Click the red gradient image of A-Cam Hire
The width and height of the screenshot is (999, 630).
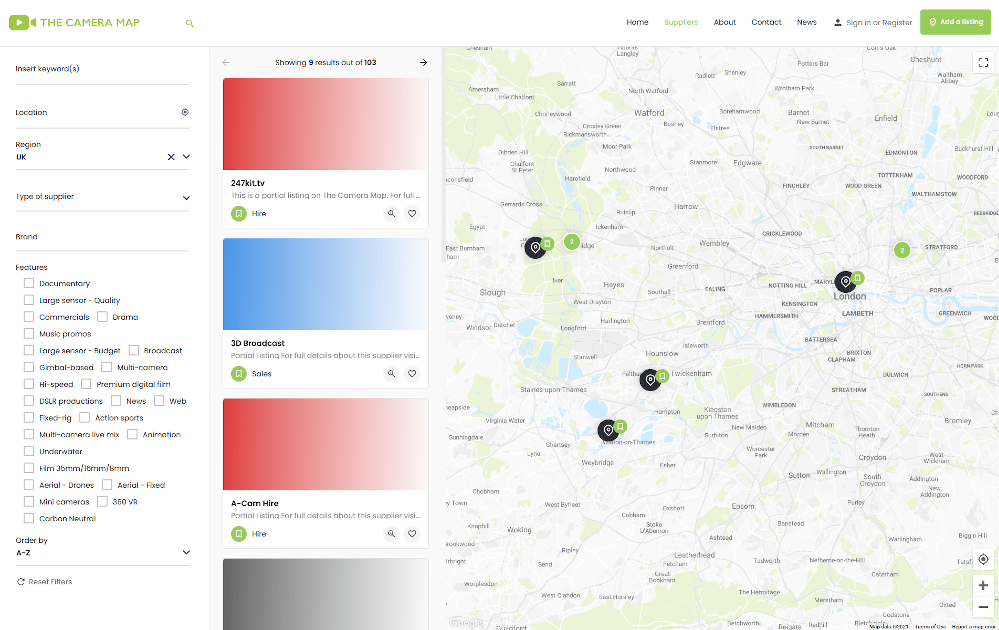(x=326, y=444)
